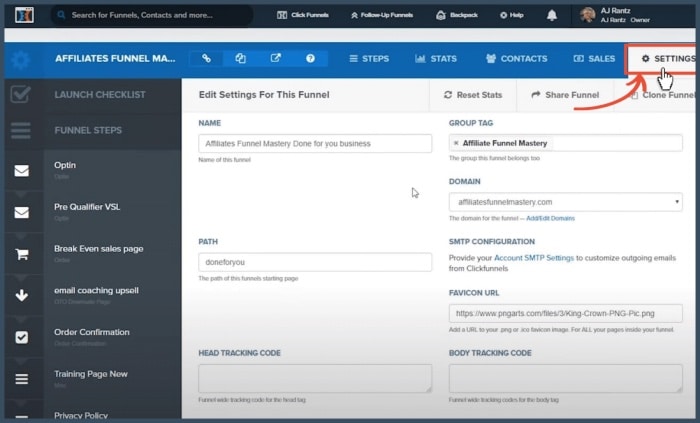Remove the Affiliate Funnel Mastery tag
The width and height of the screenshot is (700, 423).
tap(456, 143)
